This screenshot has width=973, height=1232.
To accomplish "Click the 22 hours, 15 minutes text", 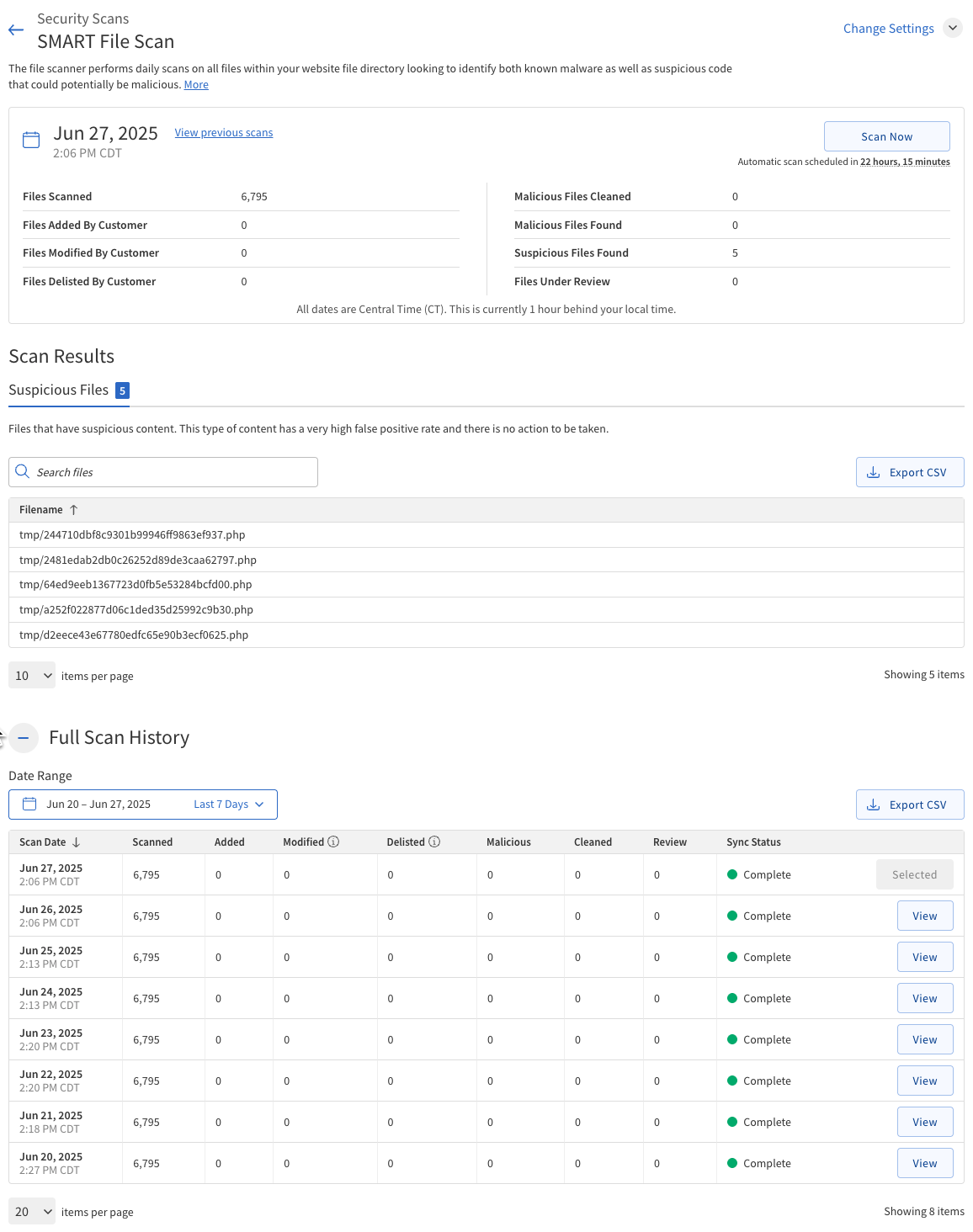I will coord(905,162).
